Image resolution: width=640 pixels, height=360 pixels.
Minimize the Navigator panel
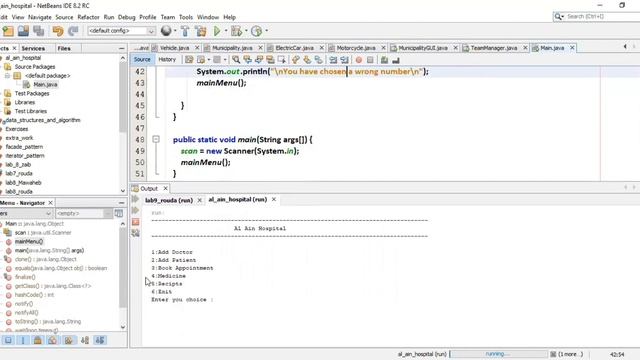tap(122, 202)
